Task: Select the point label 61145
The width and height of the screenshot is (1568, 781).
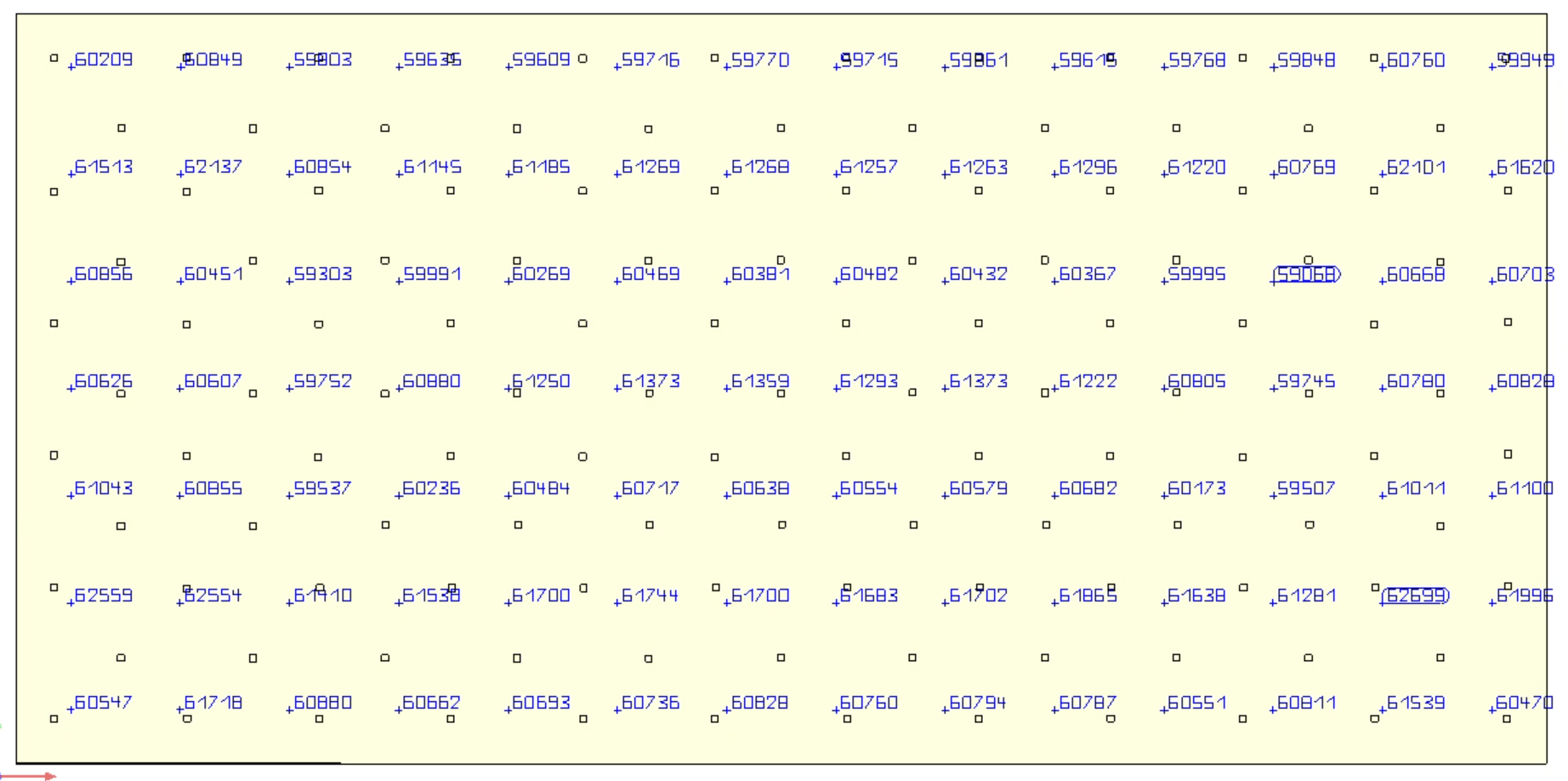Action: (432, 167)
